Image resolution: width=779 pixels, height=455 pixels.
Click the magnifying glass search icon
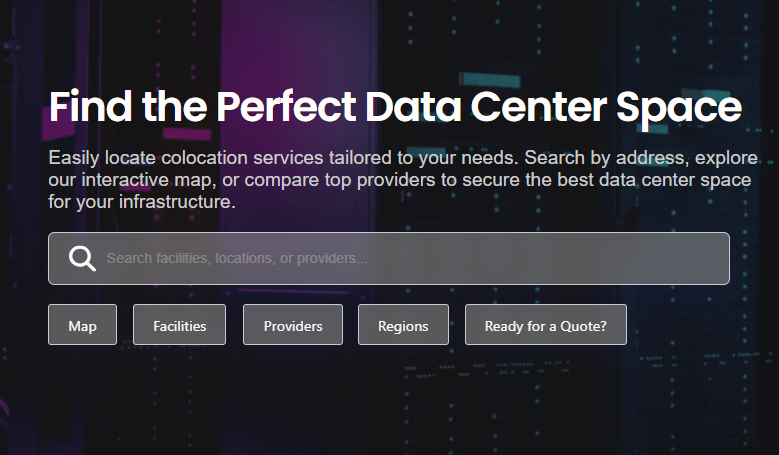pyautogui.click(x=82, y=259)
